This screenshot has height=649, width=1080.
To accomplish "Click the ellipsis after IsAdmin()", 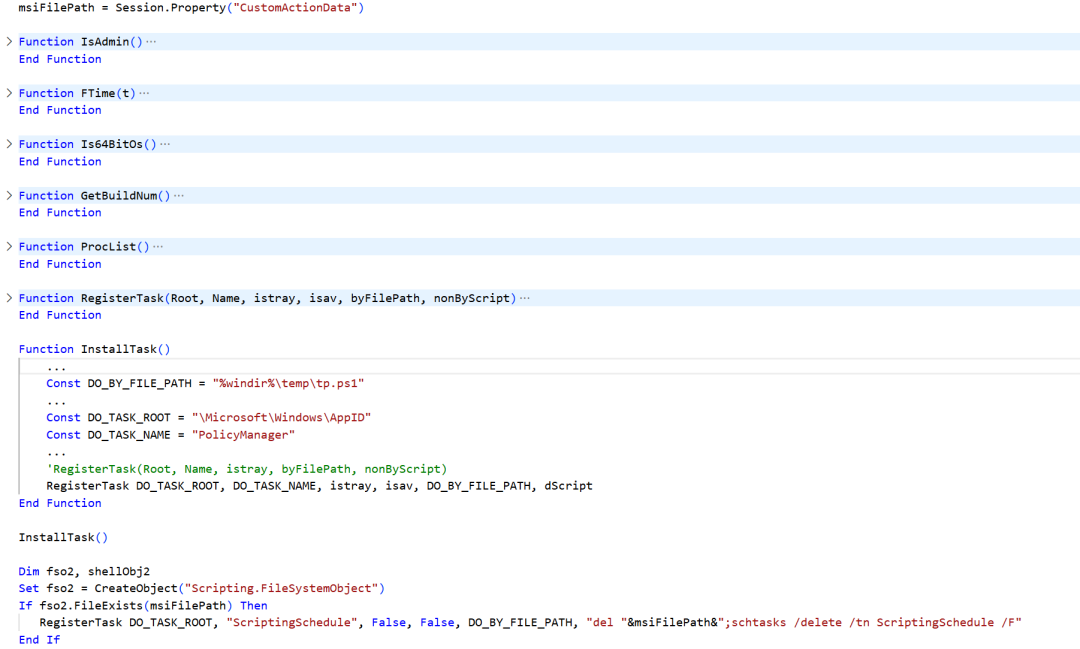I will tap(151, 42).
